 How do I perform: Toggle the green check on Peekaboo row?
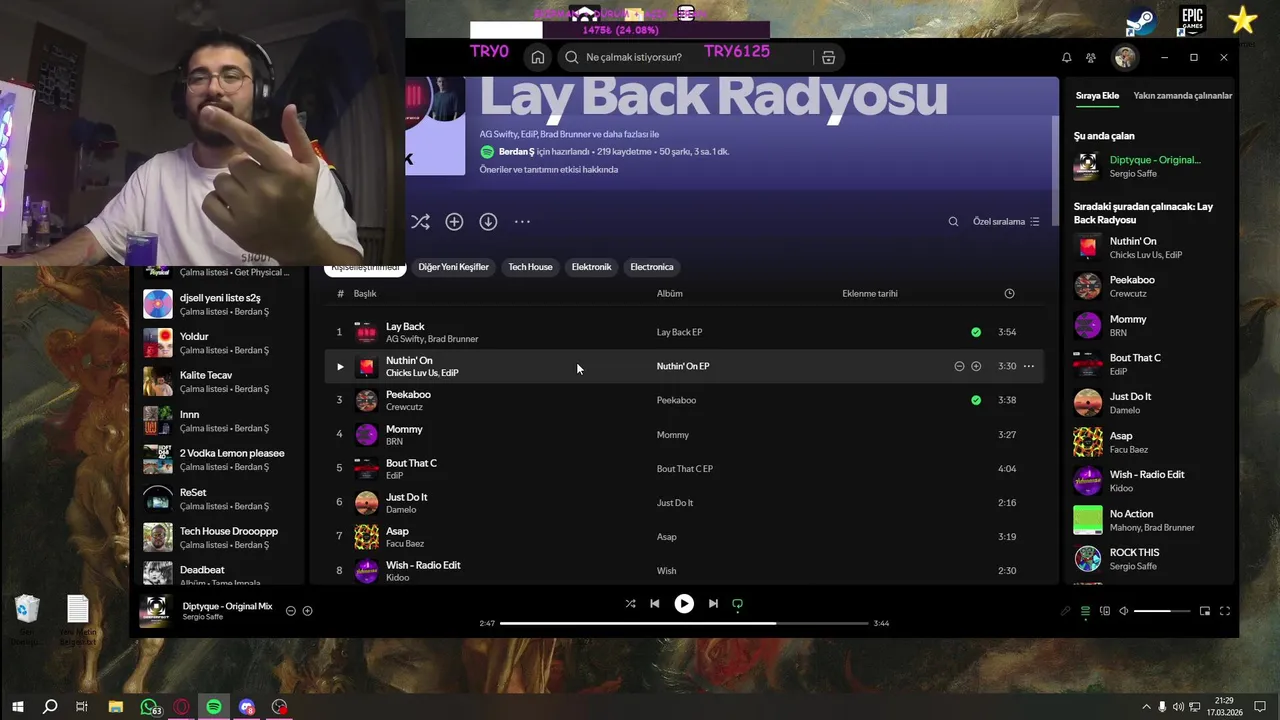[976, 400]
